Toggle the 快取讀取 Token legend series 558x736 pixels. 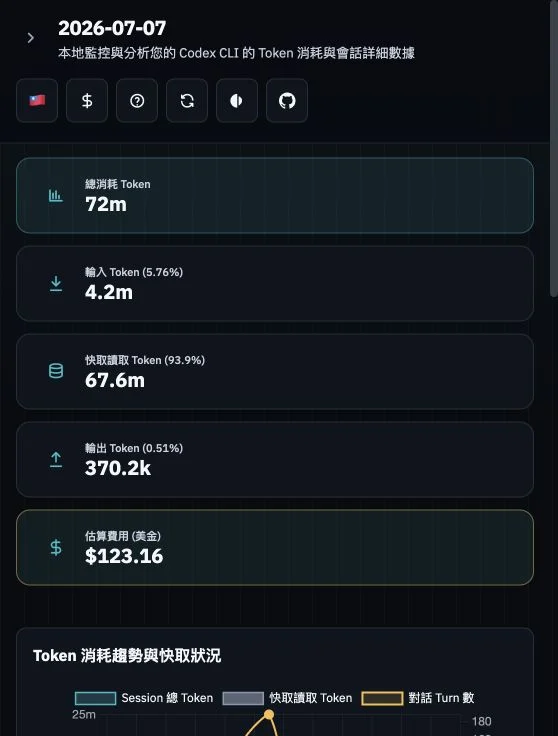(287, 698)
